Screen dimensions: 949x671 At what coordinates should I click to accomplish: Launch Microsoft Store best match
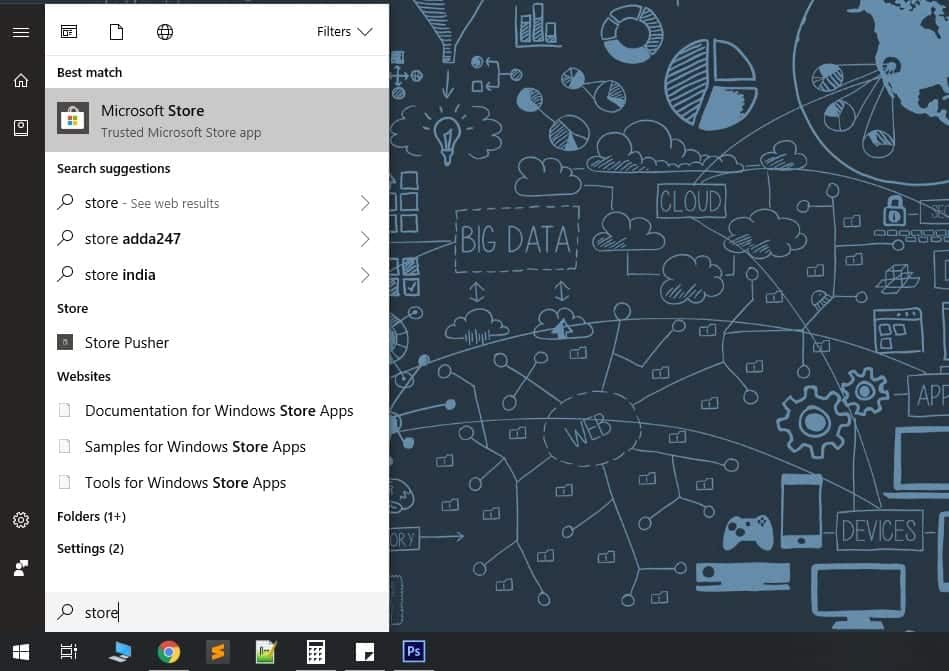217,120
